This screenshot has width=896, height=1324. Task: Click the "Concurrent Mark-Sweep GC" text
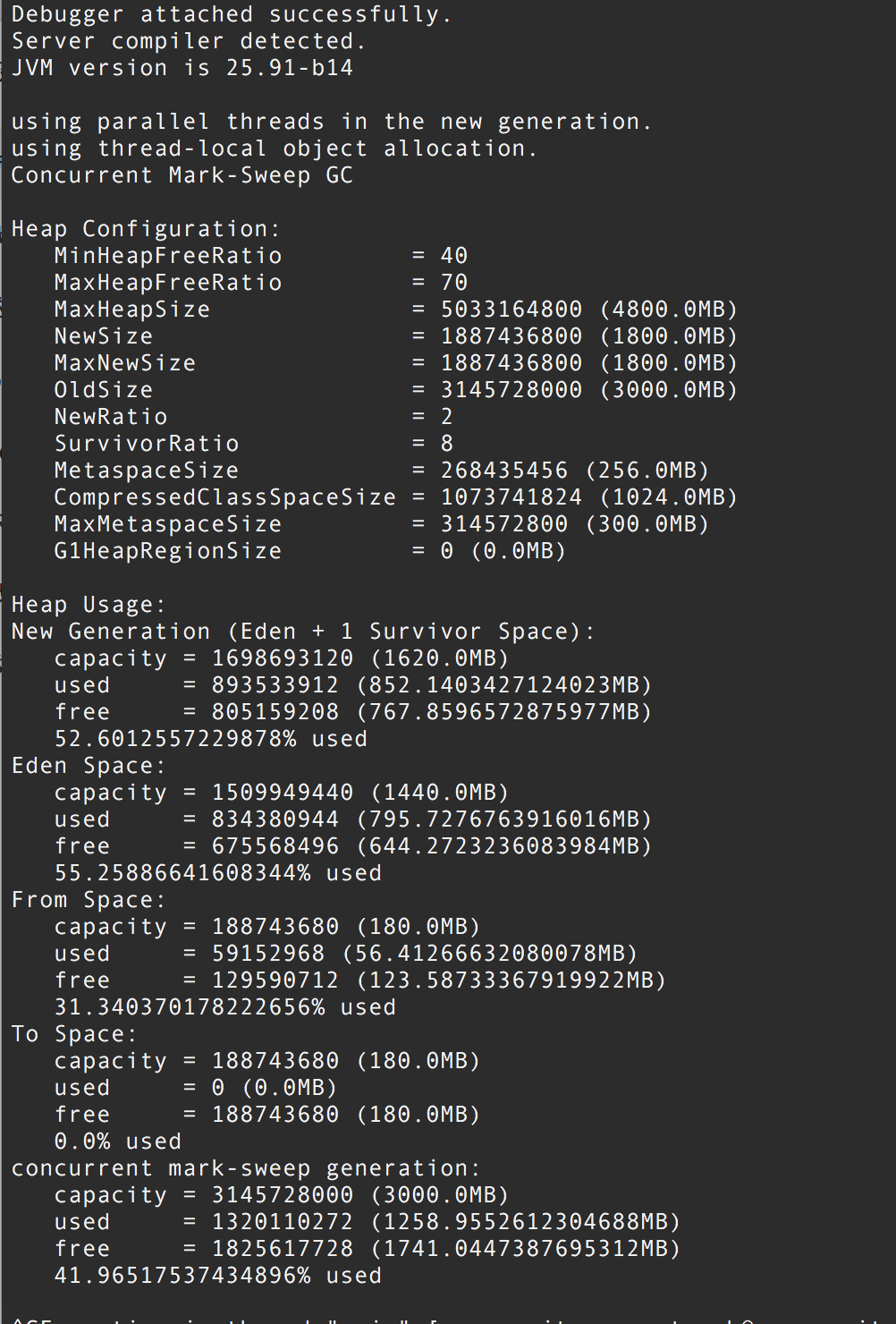(x=182, y=175)
